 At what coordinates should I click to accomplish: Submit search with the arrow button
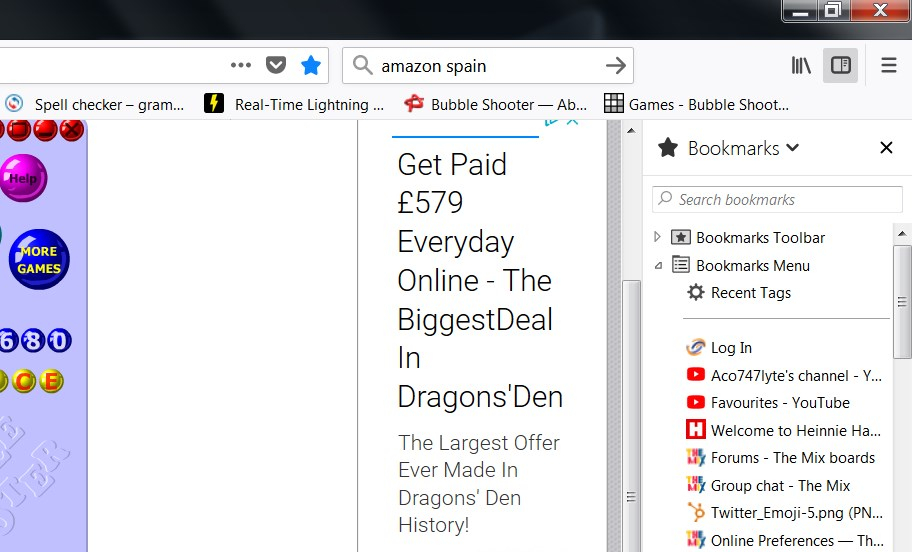pyautogui.click(x=615, y=65)
